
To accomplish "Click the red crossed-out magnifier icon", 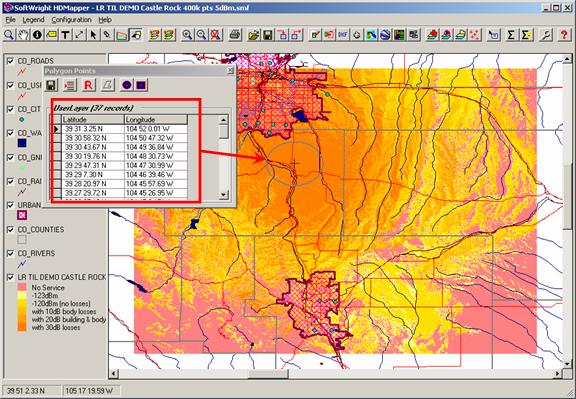I will 216,35.
